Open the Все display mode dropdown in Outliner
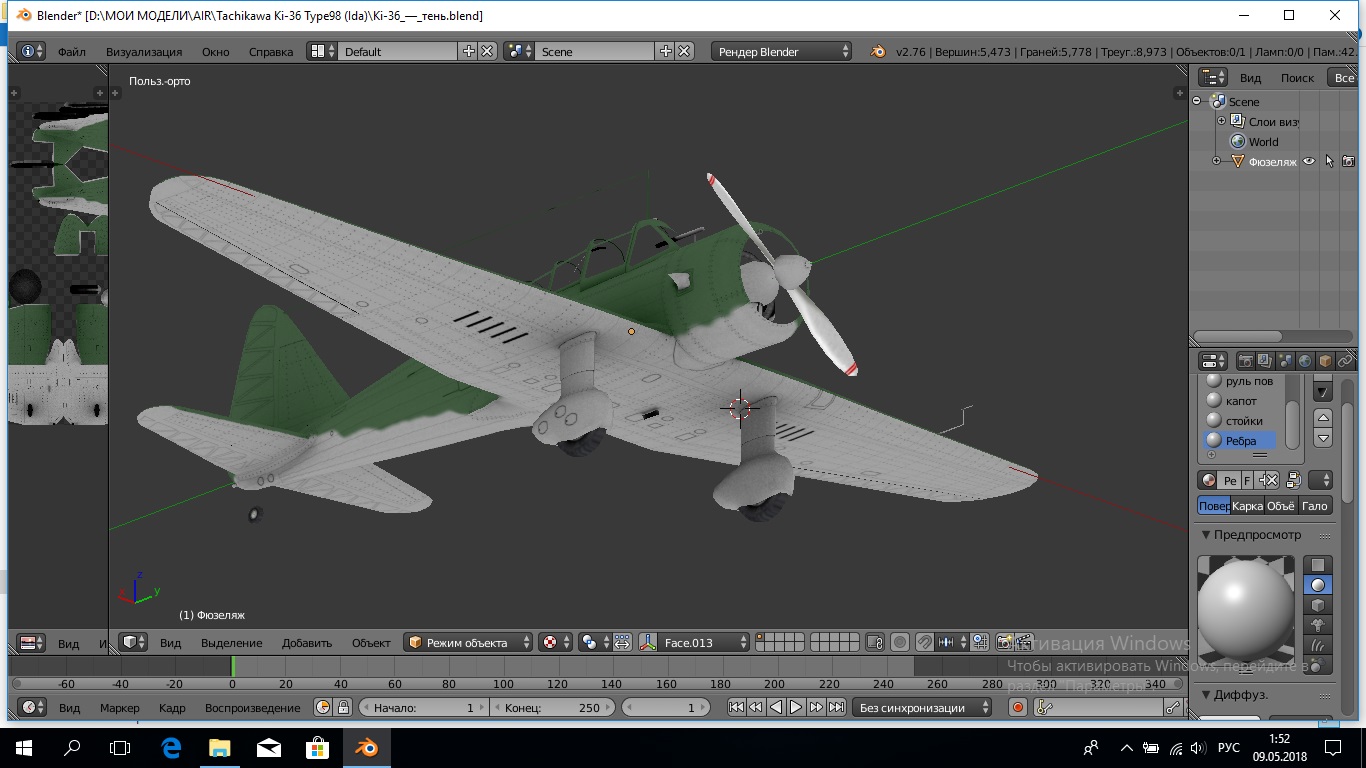The image size is (1366, 768). [1342, 77]
